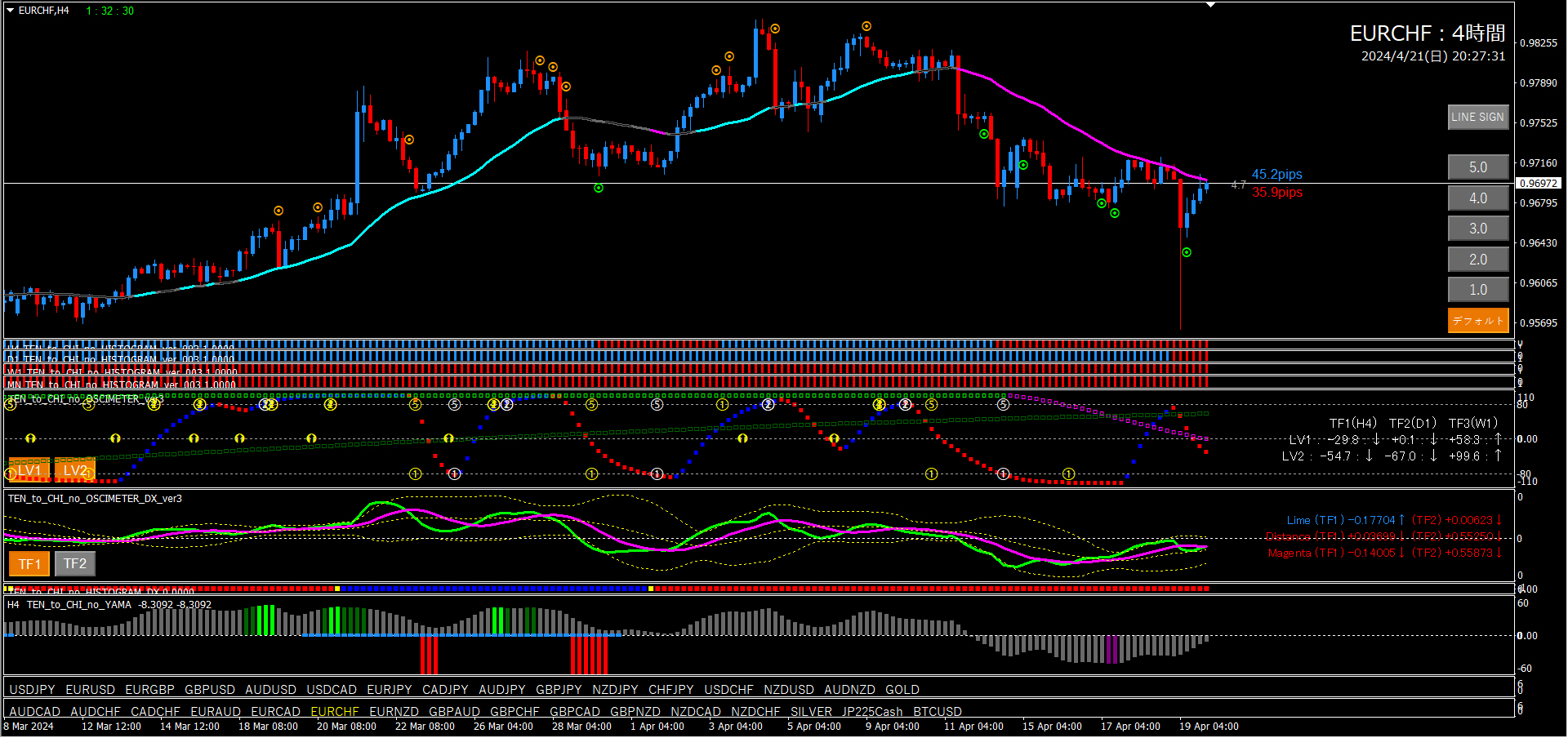Open the EURAUD symbol

tap(216, 712)
